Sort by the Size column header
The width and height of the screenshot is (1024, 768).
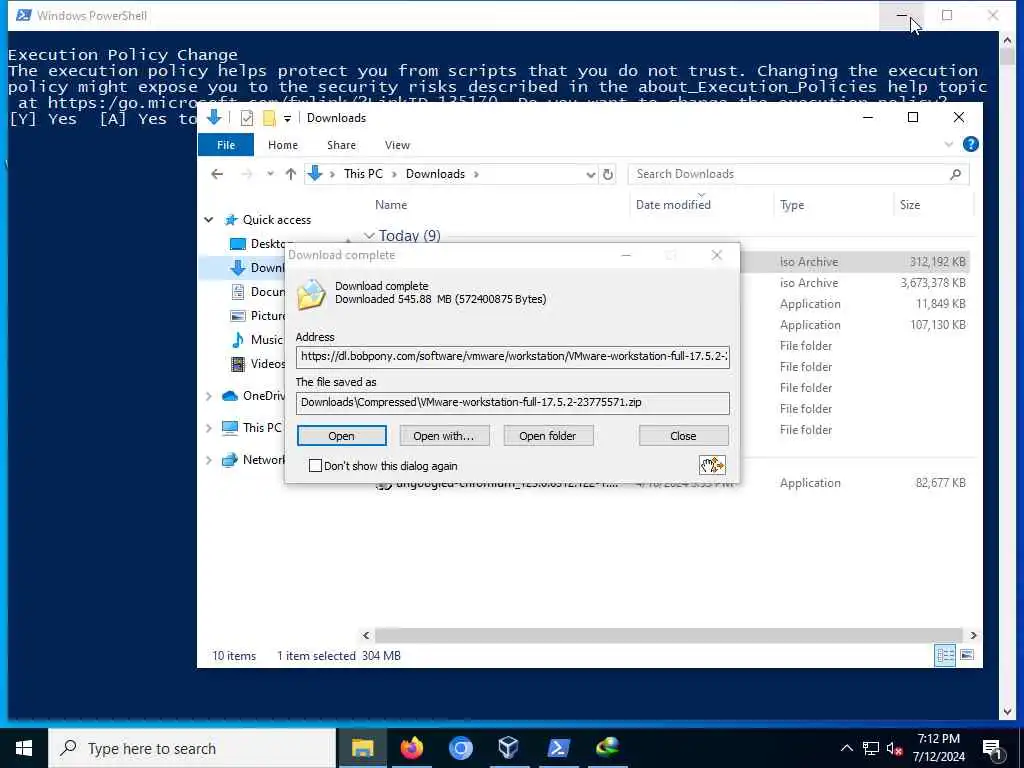pos(910,204)
